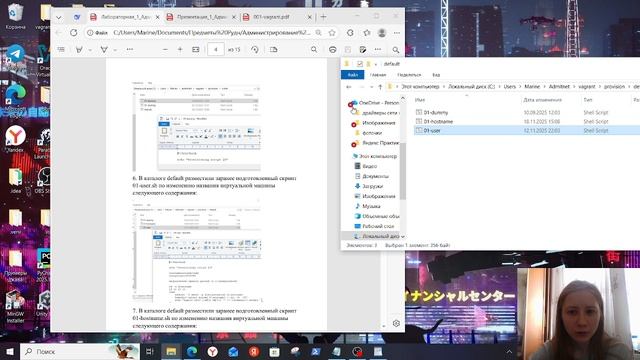
Task: Open Рабочий стол in navigation pane
Action: coord(374,226)
